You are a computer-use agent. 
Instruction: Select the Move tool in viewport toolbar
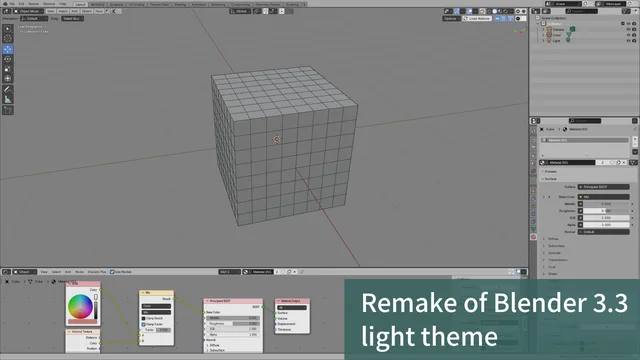pyautogui.click(x=8, y=49)
